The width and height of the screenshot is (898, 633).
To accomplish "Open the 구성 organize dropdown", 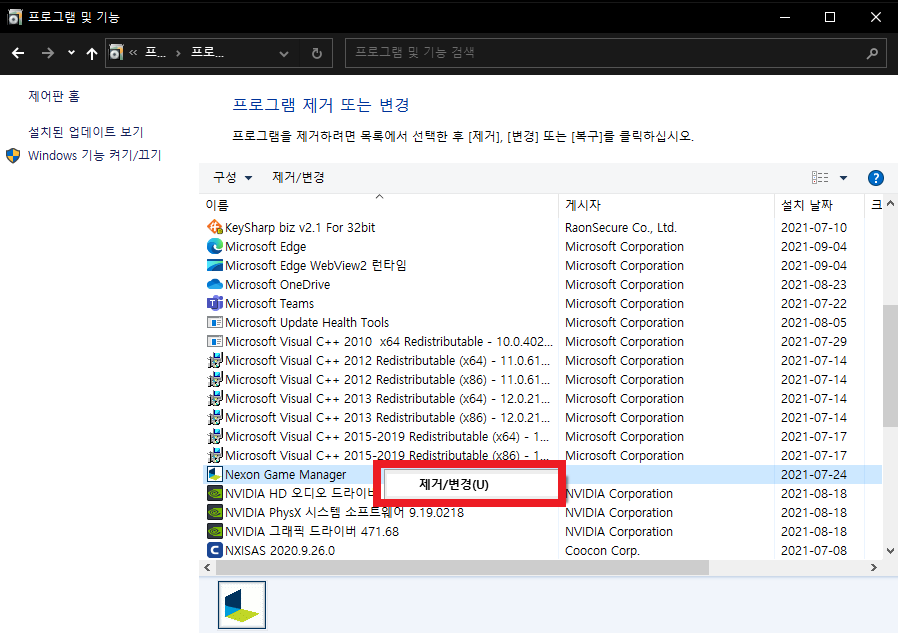I will 233,178.
